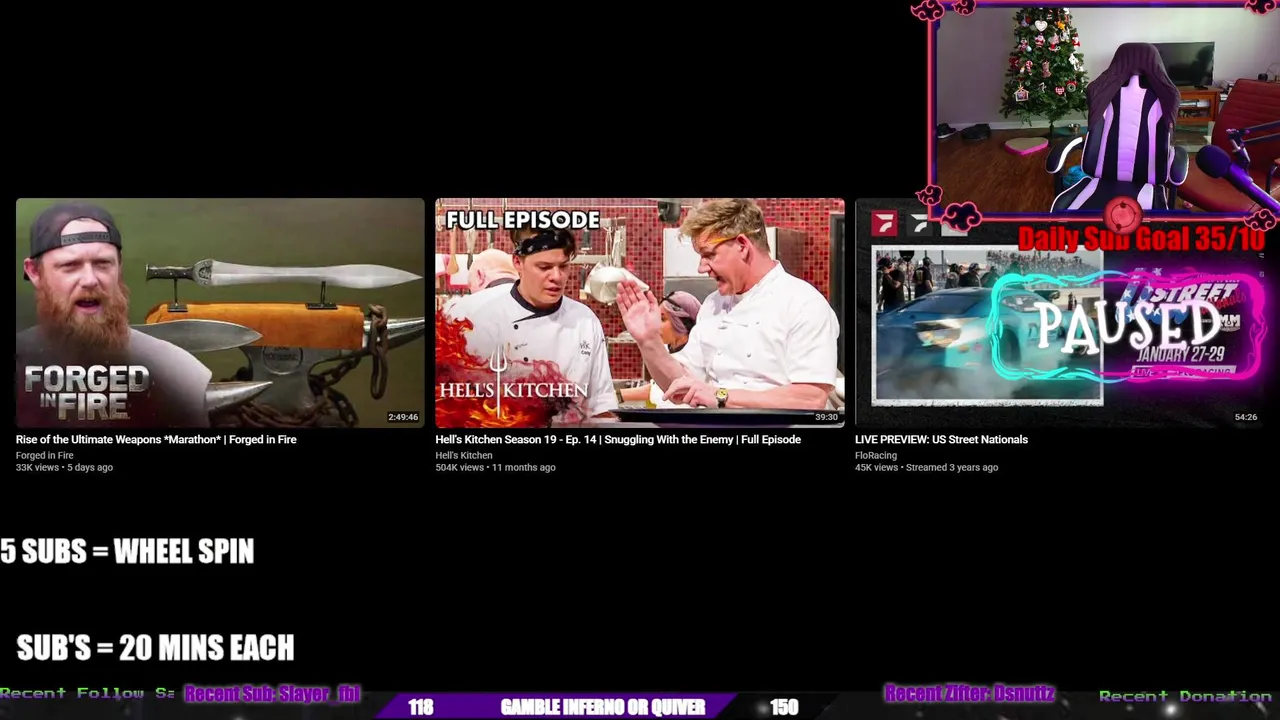Click '33K views • 5 days ago' text
This screenshot has width=1280, height=720.
(x=64, y=467)
